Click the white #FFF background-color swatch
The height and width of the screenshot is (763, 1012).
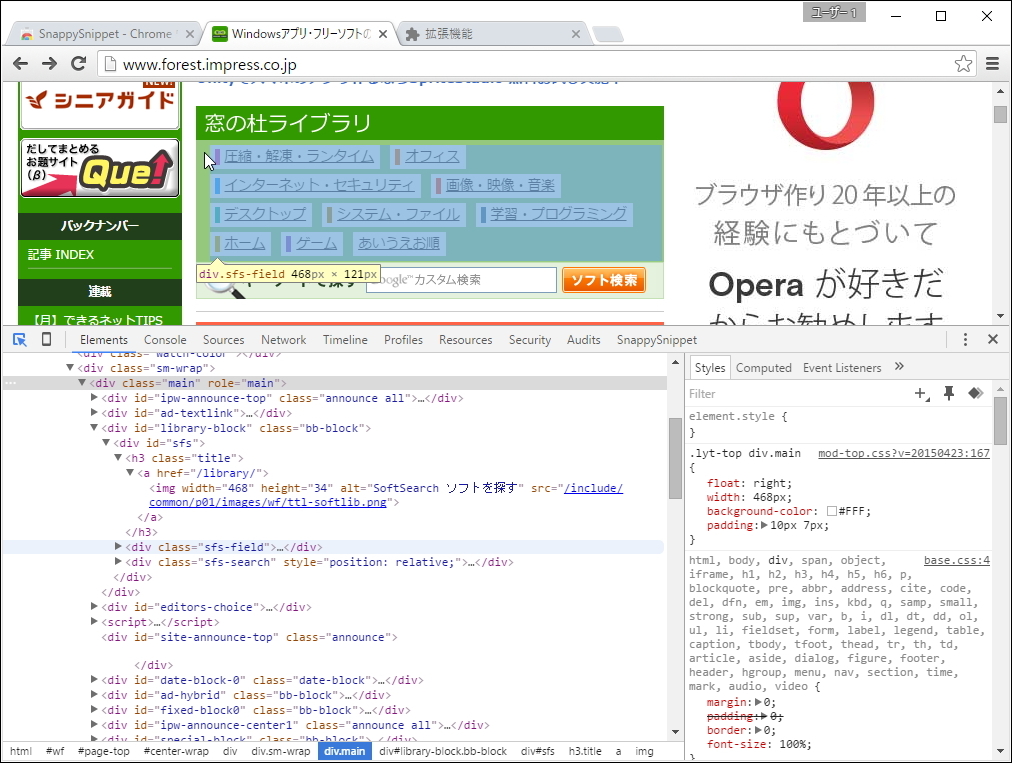coord(830,511)
